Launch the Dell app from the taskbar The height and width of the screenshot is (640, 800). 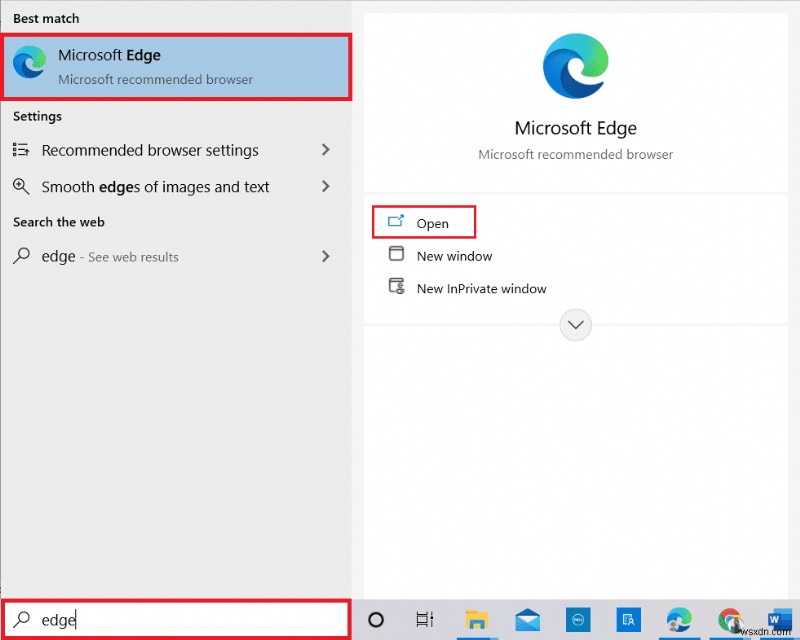pos(578,620)
